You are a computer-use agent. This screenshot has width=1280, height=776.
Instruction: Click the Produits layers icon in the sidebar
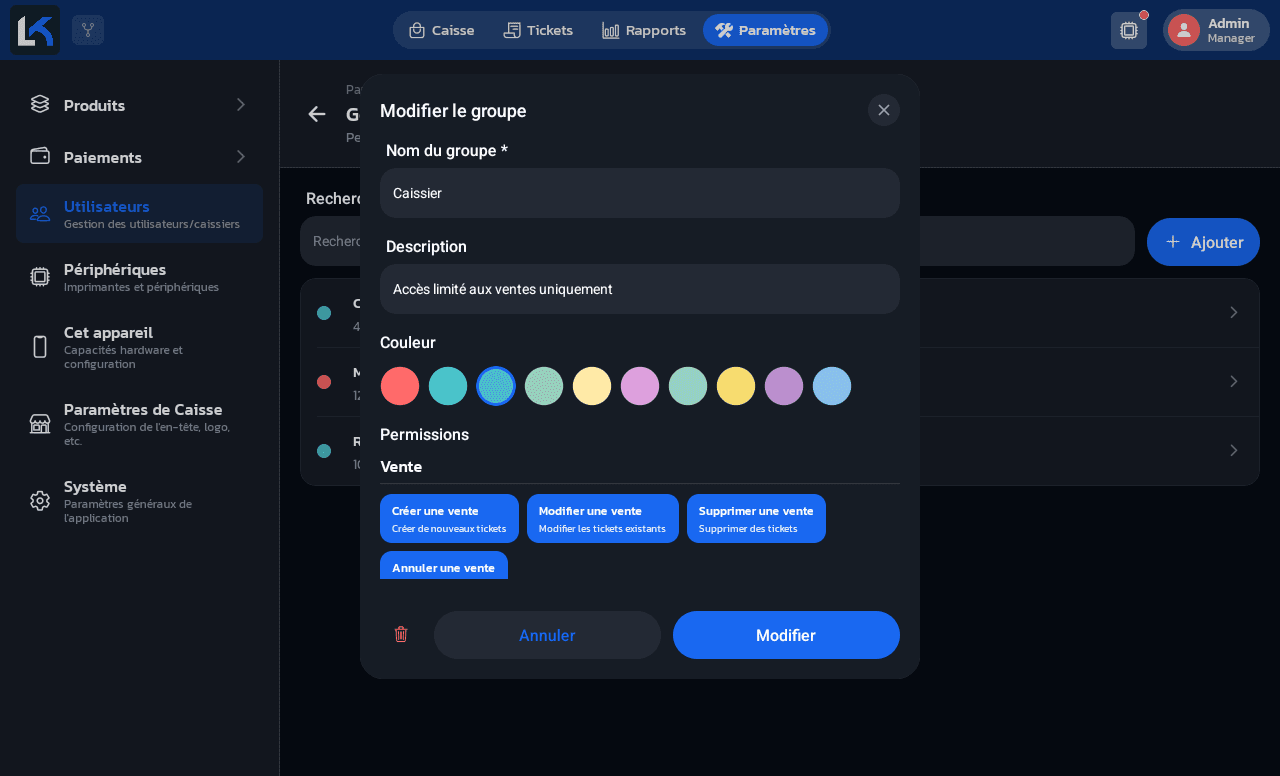(x=40, y=104)
